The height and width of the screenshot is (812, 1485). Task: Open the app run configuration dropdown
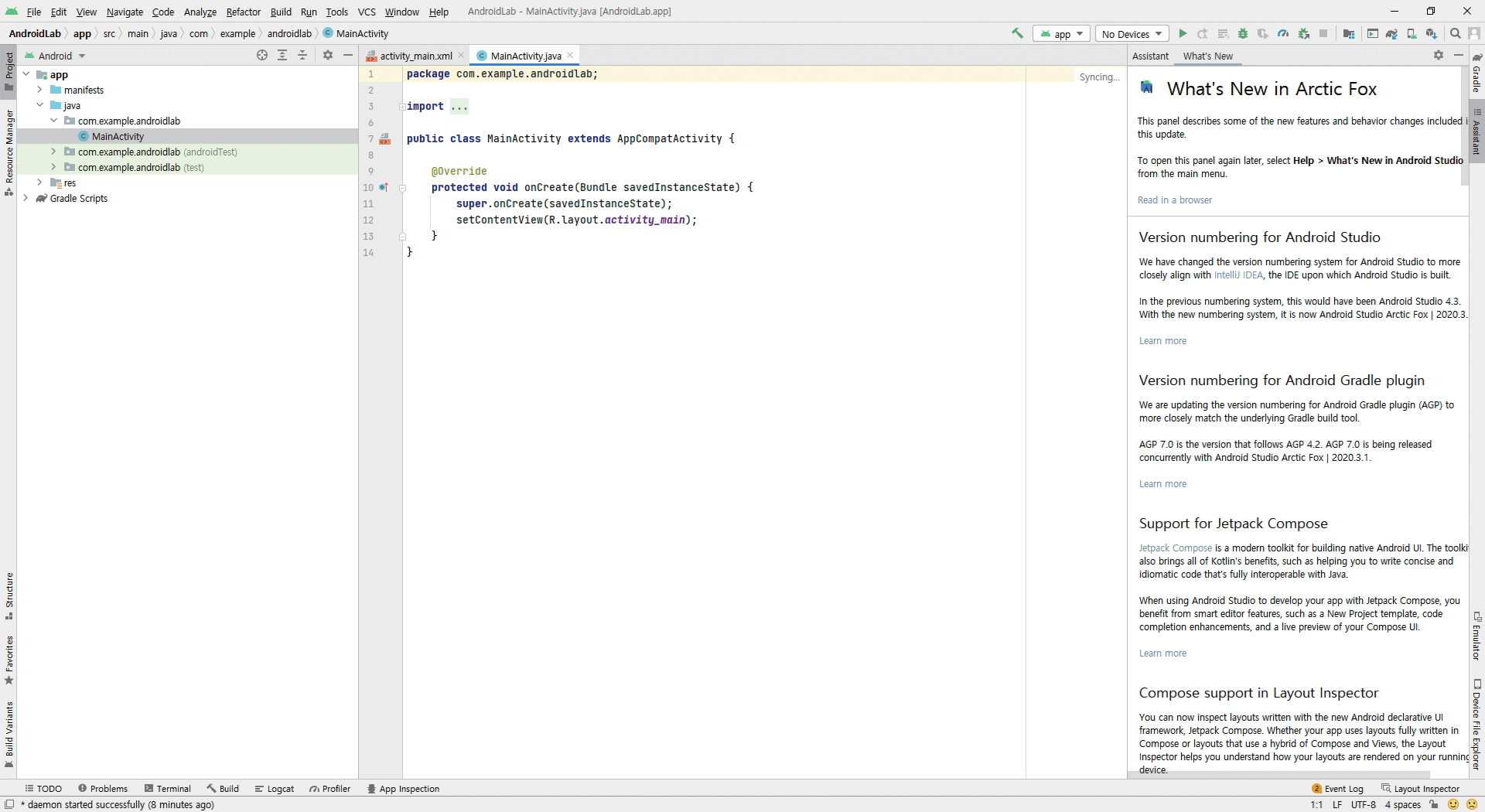tap(1061, 34)
